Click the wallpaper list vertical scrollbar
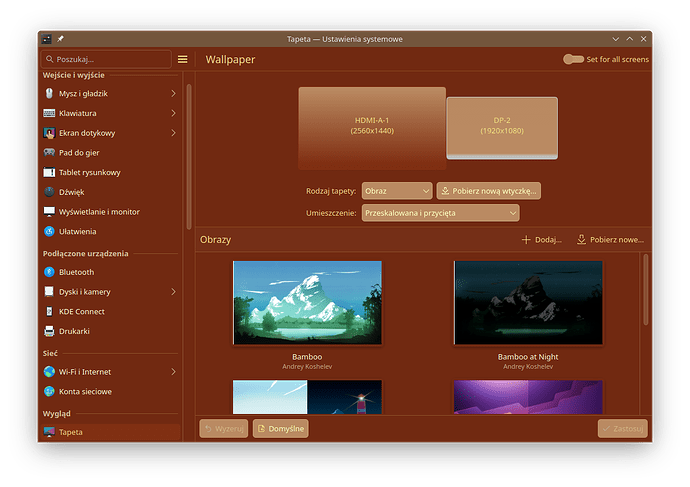Screen dimensions: 690x487 646,289
